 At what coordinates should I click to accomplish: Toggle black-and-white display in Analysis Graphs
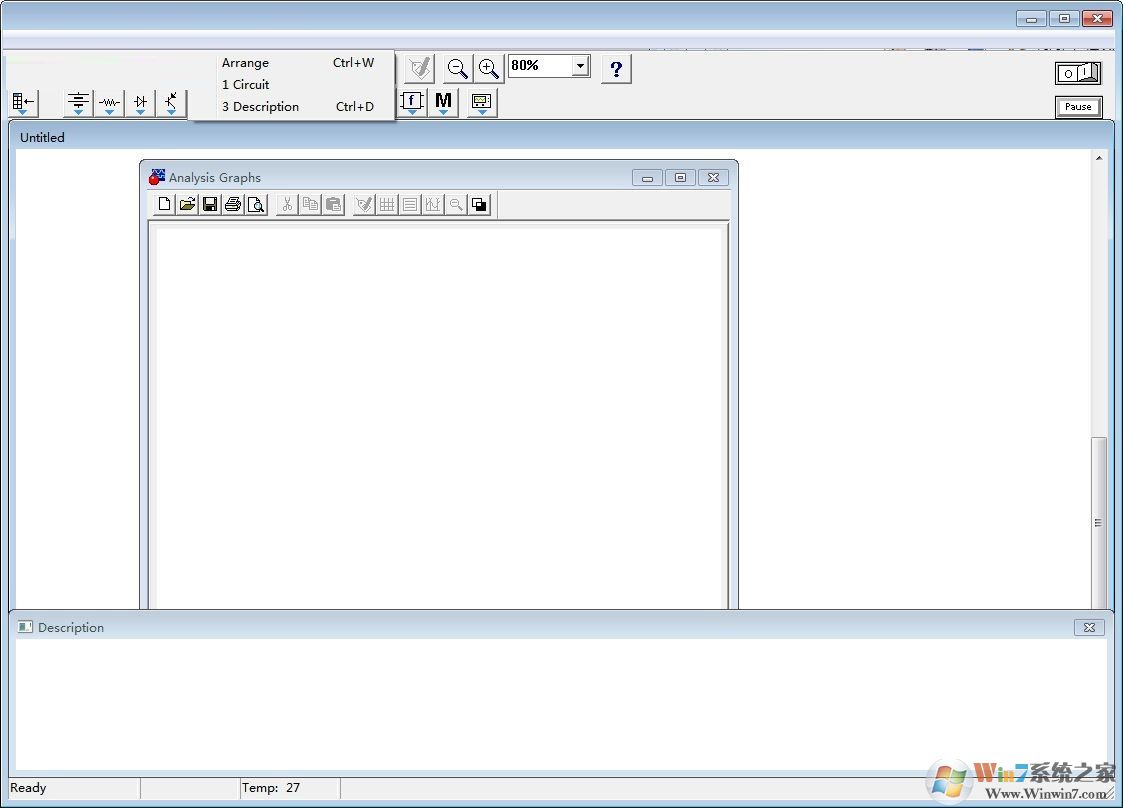479,204
